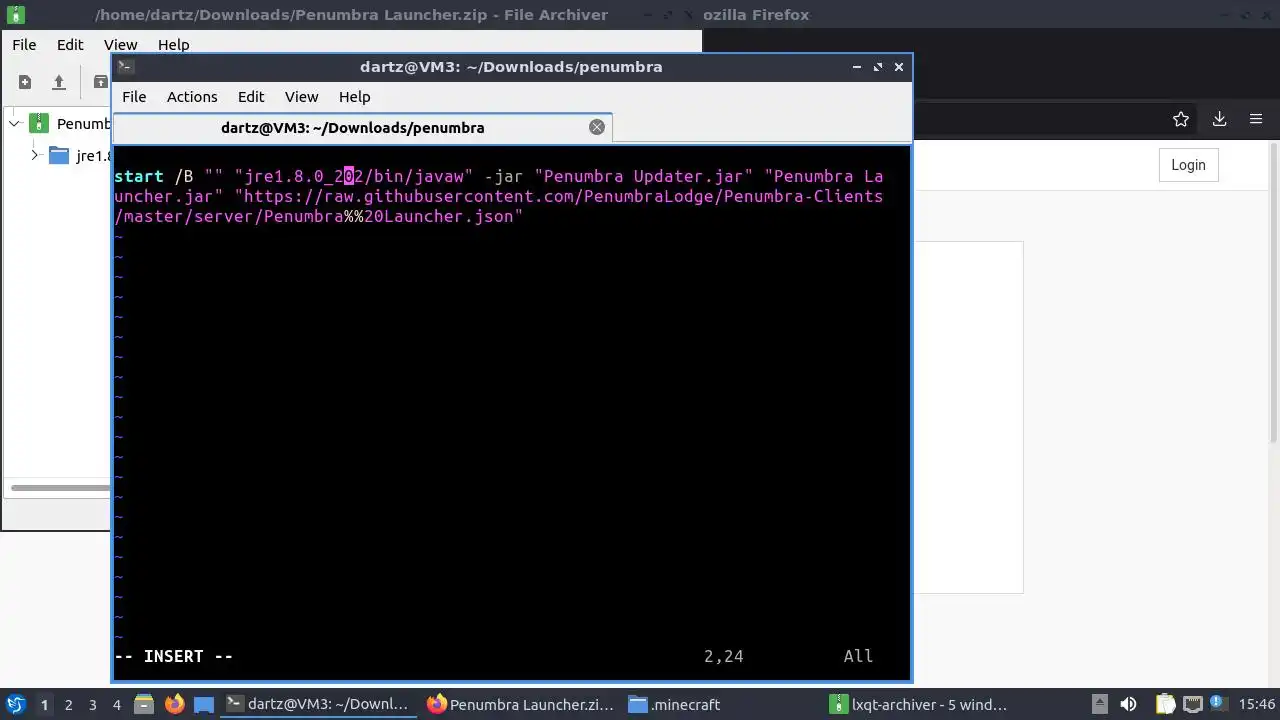
Task: Collapse the Penumbra archive tree node
Action: (14, 124)
